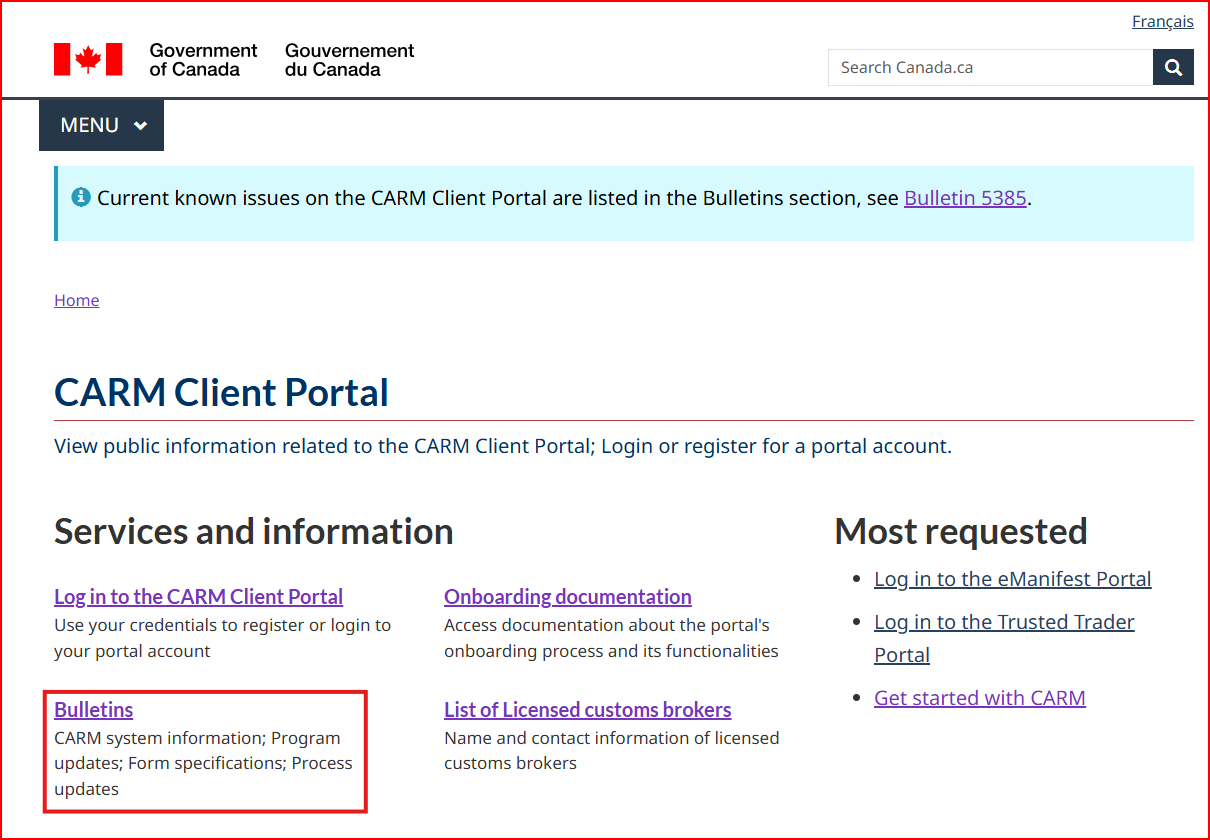The image size is (1210, 840).
Task: Click the Gouvernement du Canada wordmark text
Action: click(x=349, y=60)
